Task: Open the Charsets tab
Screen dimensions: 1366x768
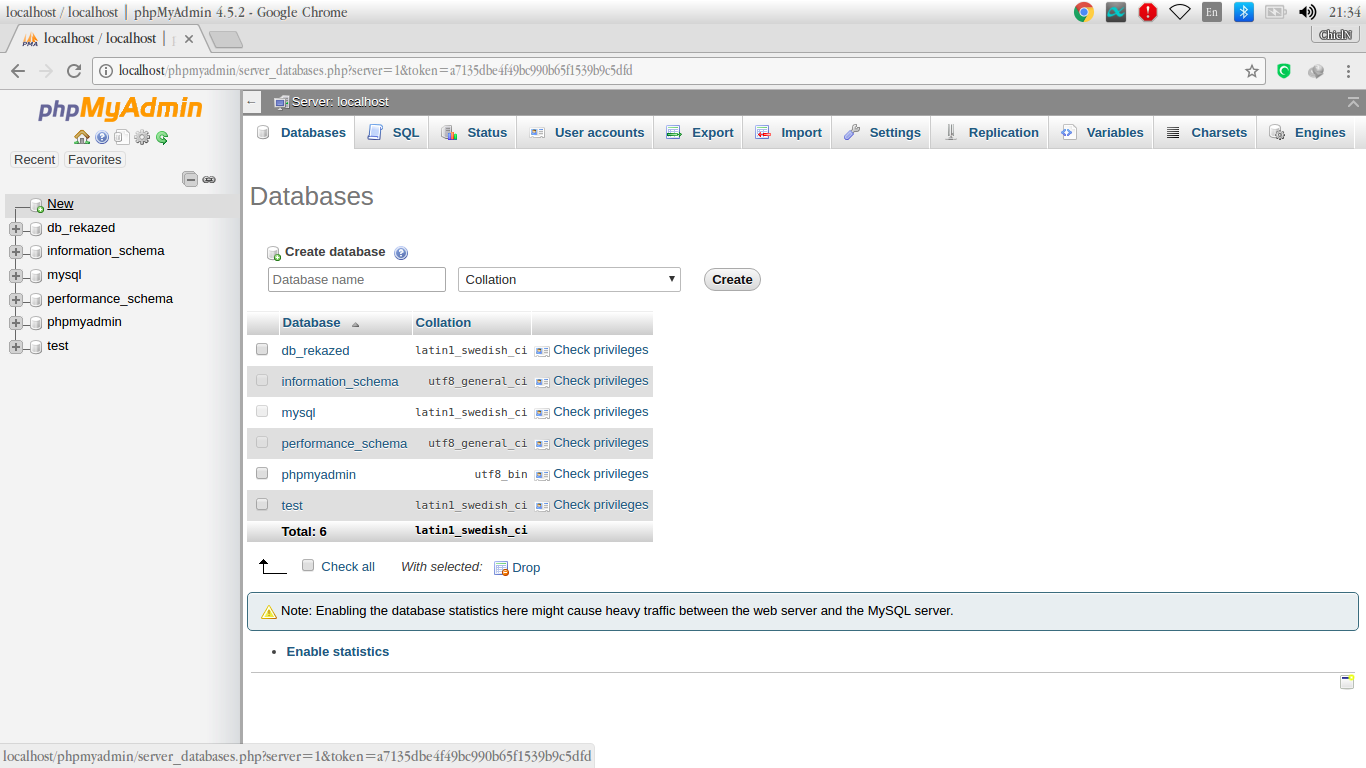Action: point(1205,133)
